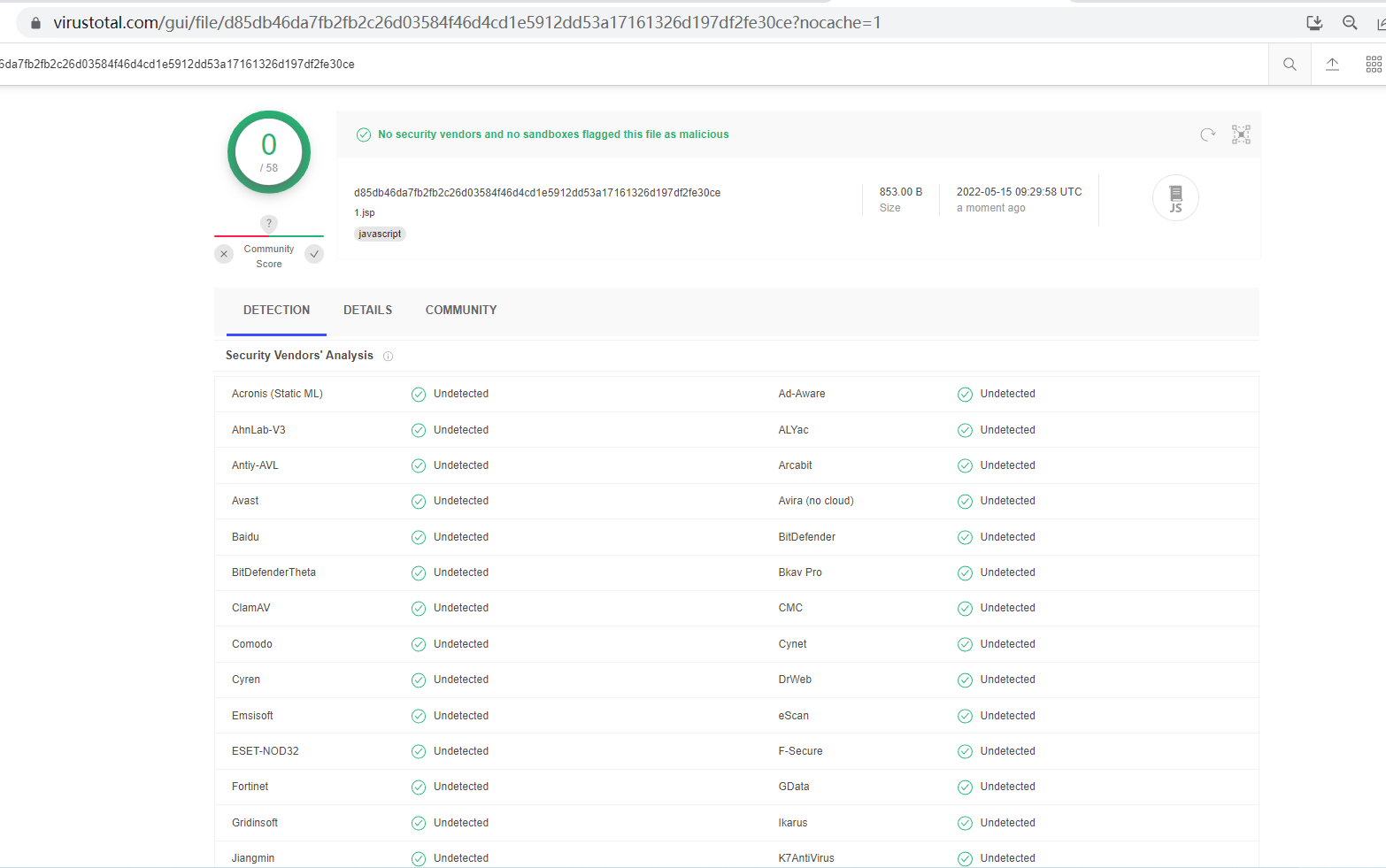Click the check icon for Ad-Aware row
This screenshot has height=868, width=1386.
(x=965, y=395)
